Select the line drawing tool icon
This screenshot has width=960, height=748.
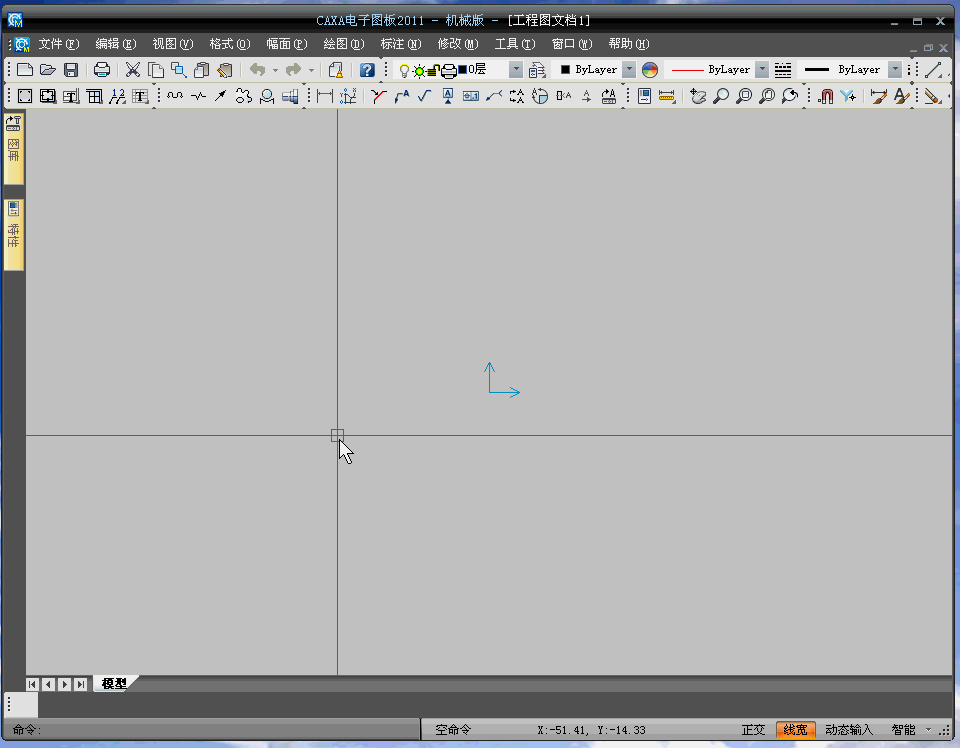pos(934,70)
